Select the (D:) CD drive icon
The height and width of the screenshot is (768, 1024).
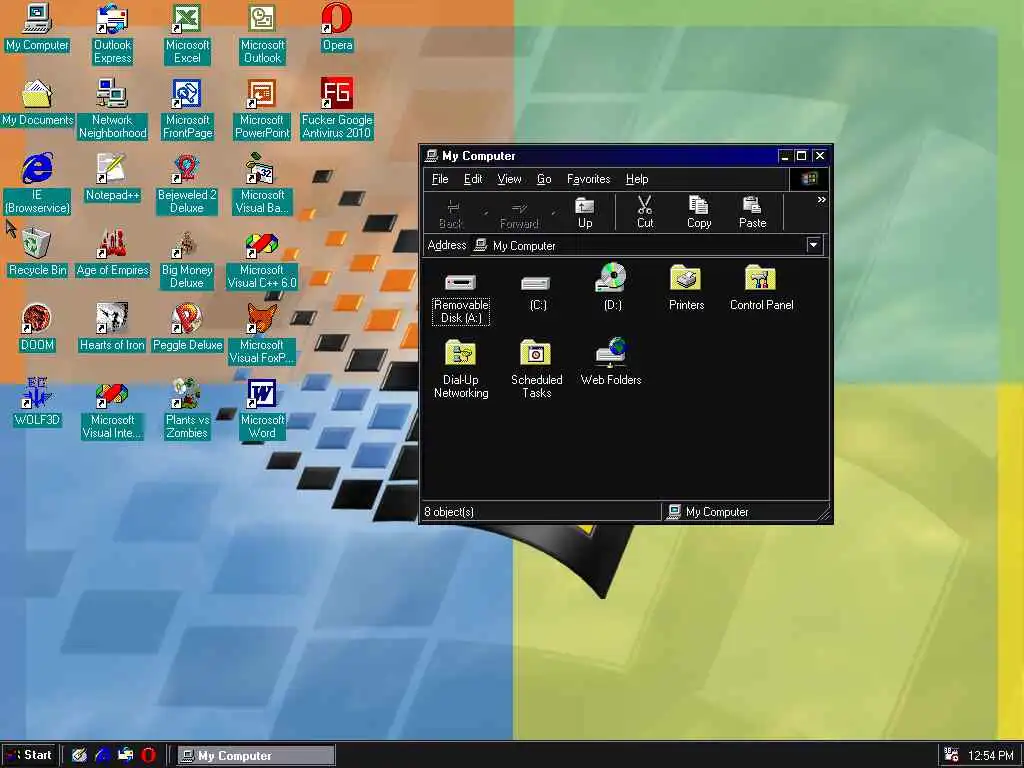point(612,286)
